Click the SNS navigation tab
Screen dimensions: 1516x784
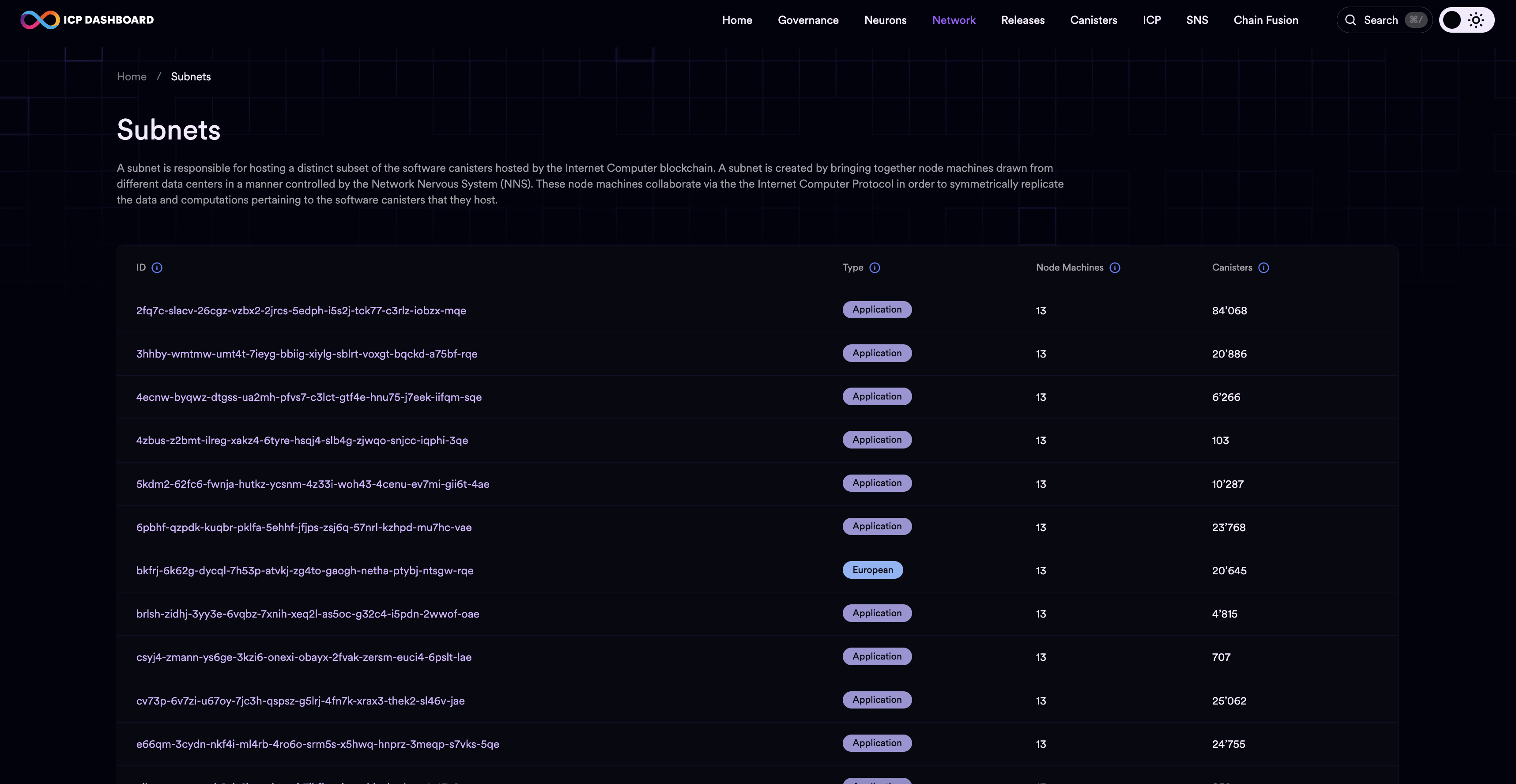click(x=1197, y=20)
